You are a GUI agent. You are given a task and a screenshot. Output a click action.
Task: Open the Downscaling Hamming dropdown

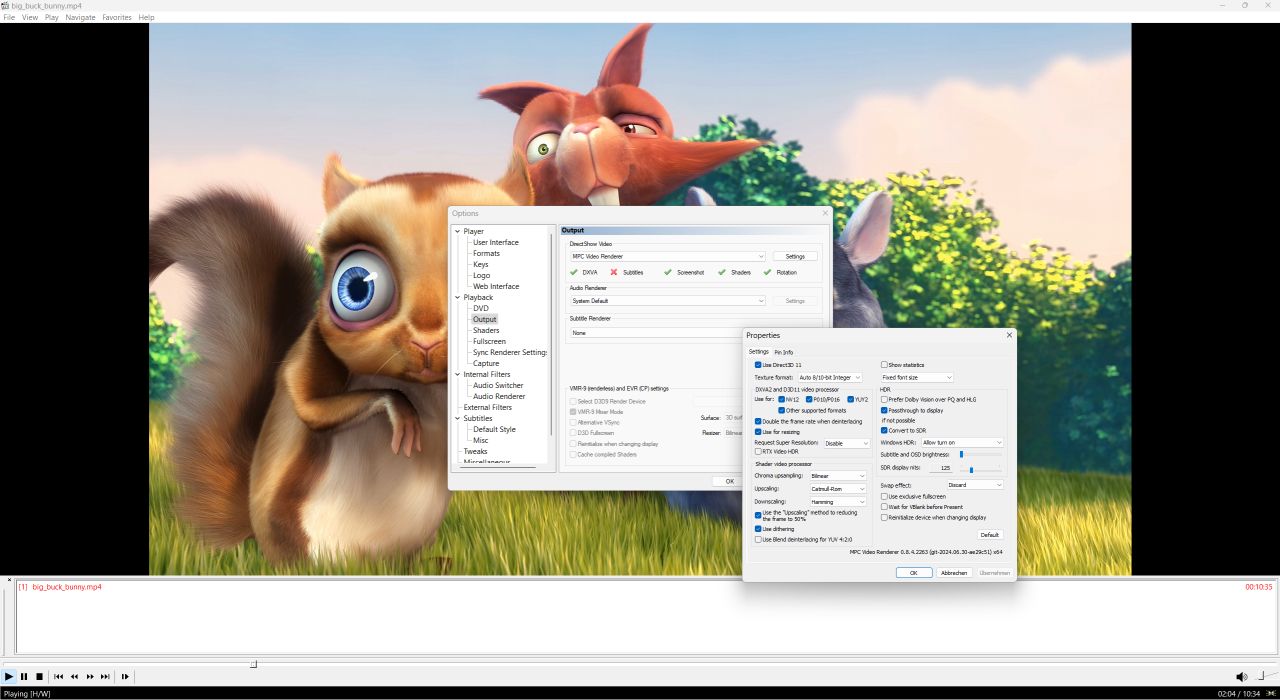coord(838,502)
